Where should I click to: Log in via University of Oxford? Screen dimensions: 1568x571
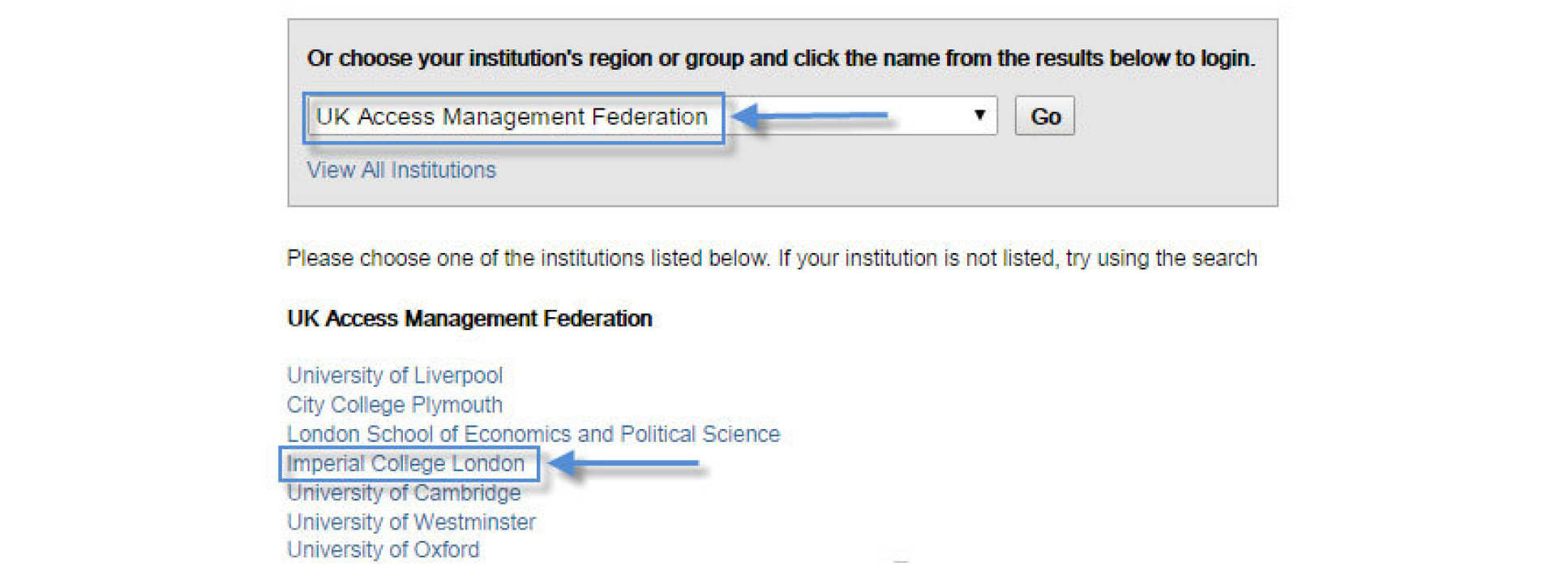383,550
